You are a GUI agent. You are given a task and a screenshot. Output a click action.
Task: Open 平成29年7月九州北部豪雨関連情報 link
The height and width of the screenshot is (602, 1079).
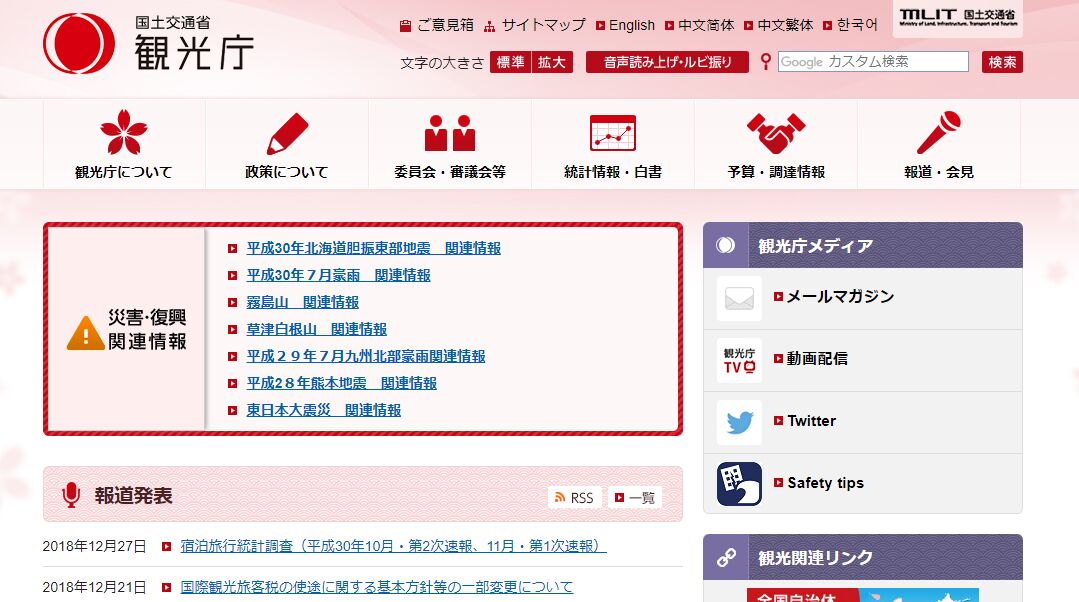click(x=366, y=356)
